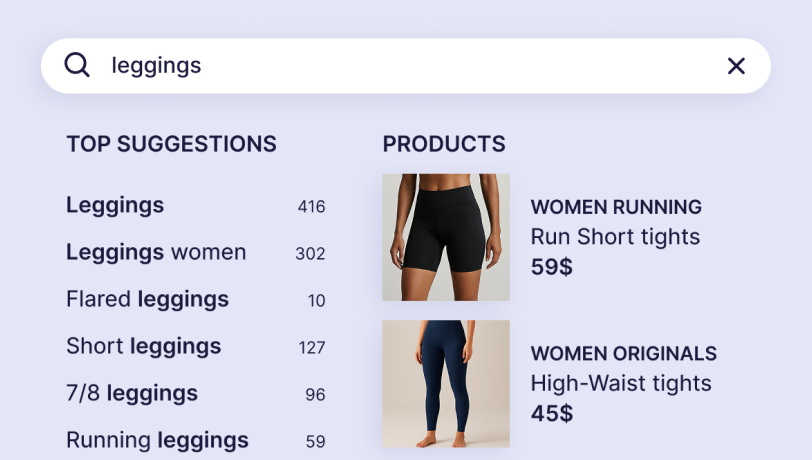Select the "Leggings" top suggestion

[x=115, y=205]
